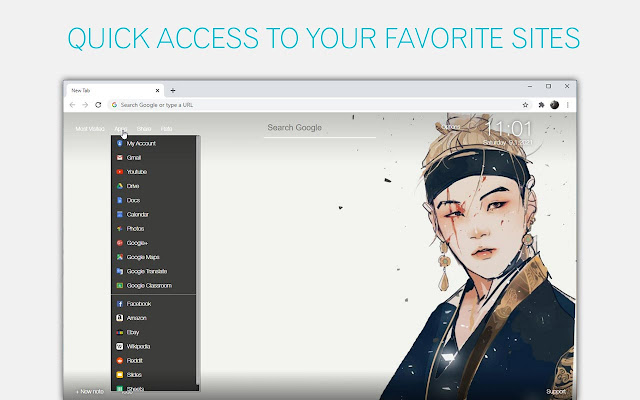
Task: Click the Drive triangle icon
Action: (x=120, y=186)
